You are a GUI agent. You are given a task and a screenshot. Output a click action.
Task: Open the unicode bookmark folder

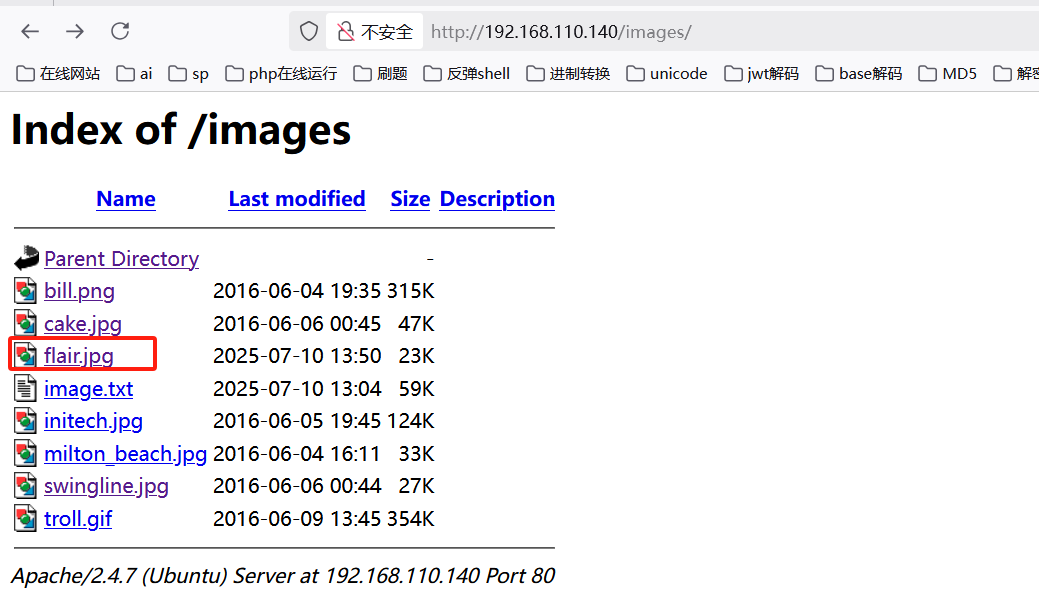coord(667,74)
